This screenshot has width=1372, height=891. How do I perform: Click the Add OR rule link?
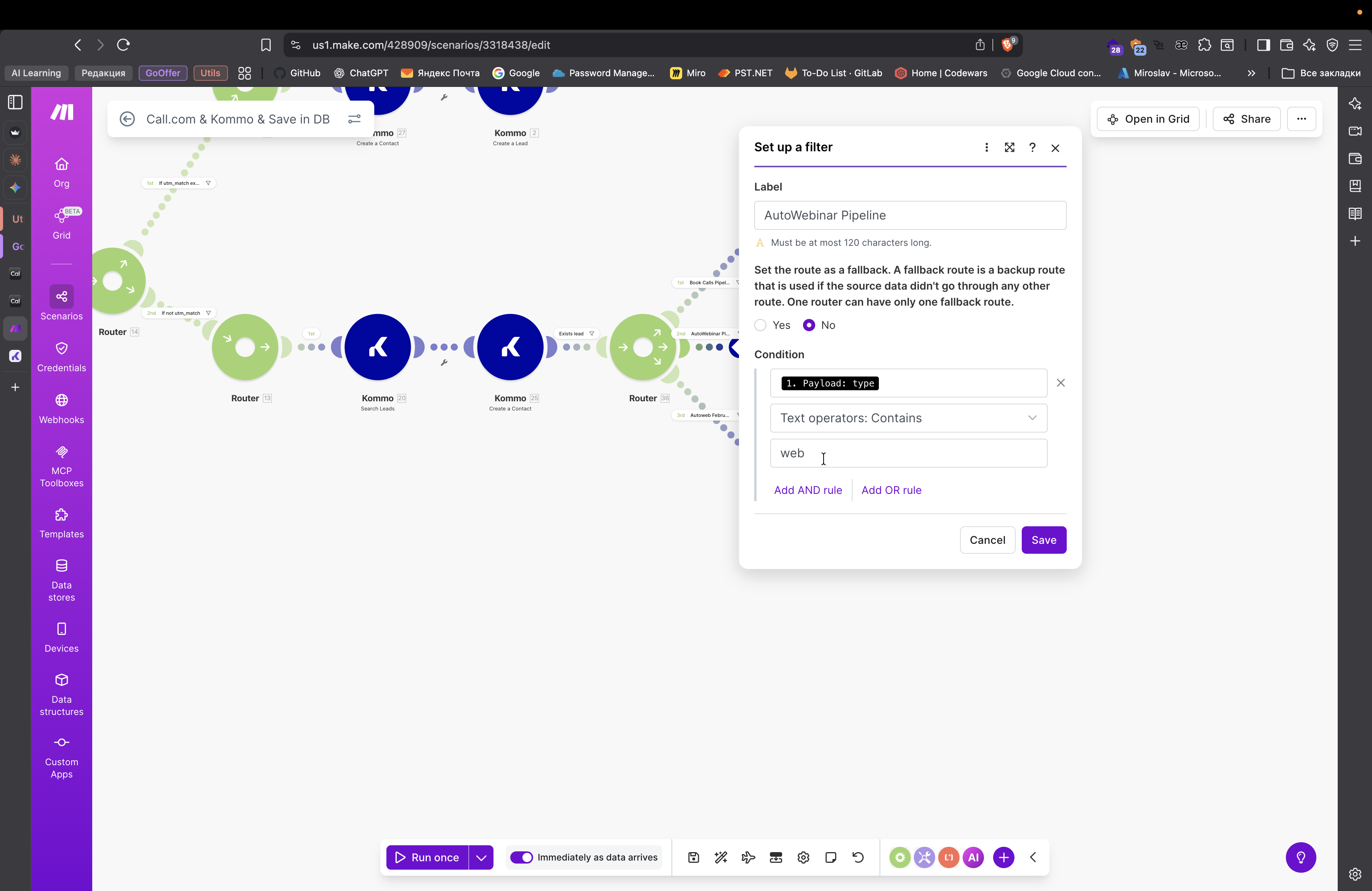[891, 490]
